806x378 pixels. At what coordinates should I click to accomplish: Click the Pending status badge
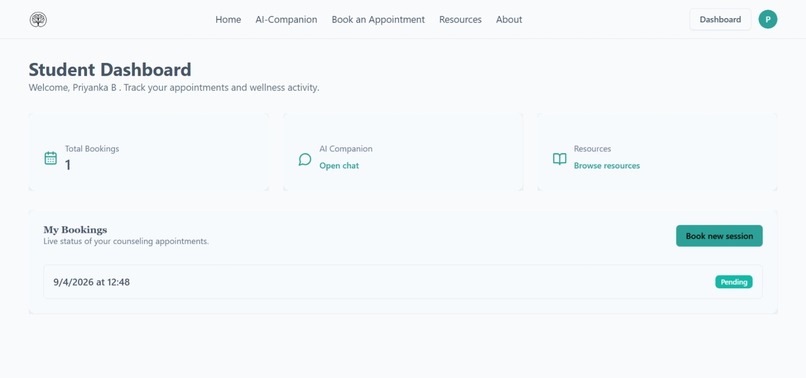tap(734, 282)
